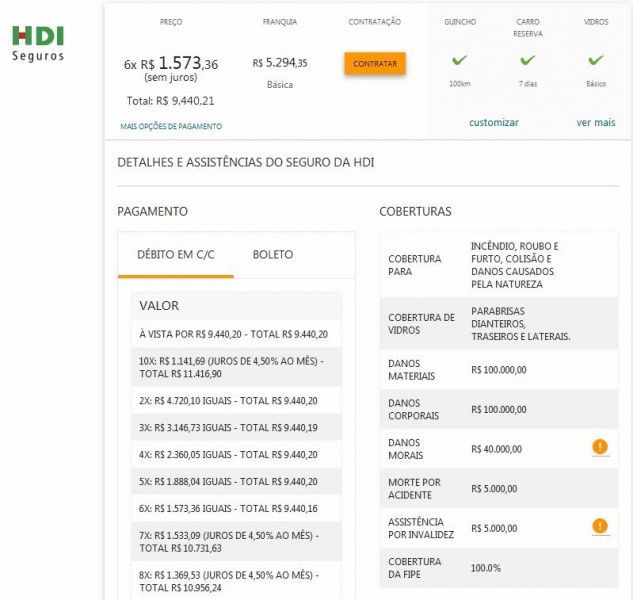Click the Cobertura Para row
Image resolution: width=633 pixels, height=600 pixels.
point(499,265)
